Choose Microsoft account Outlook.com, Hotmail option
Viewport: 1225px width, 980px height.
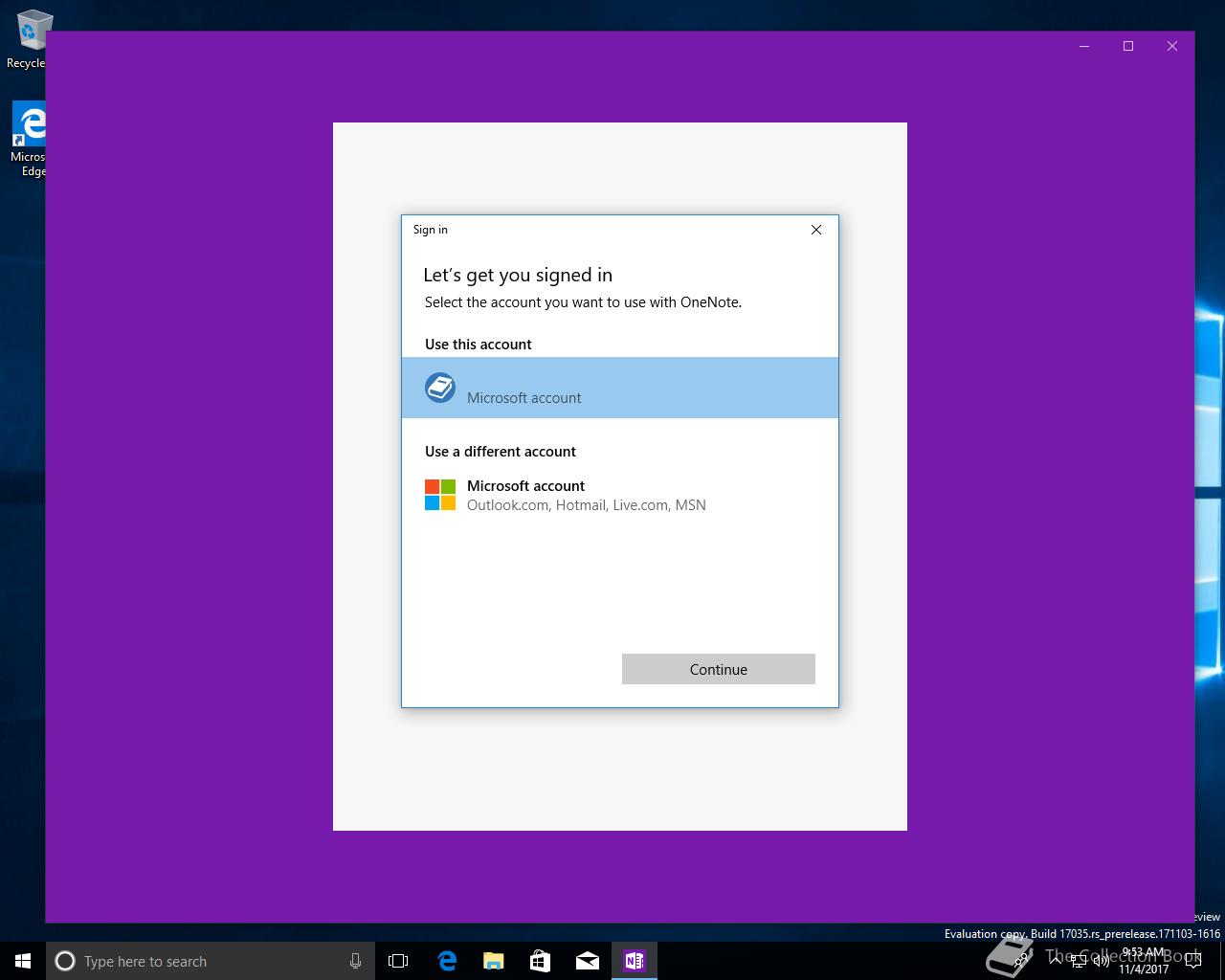pyautogui.click(x=619, y=495)
